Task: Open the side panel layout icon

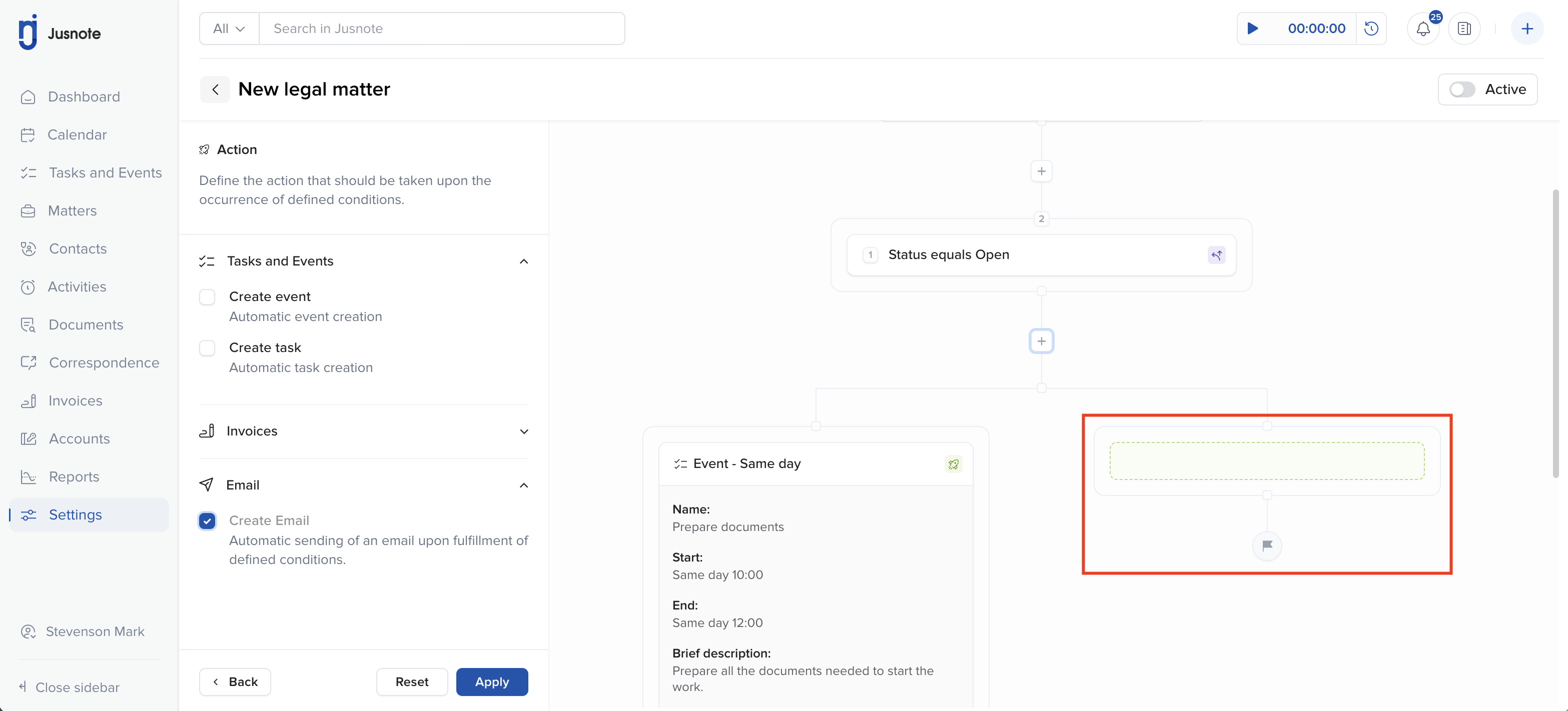Action: tap(1464, 28)
